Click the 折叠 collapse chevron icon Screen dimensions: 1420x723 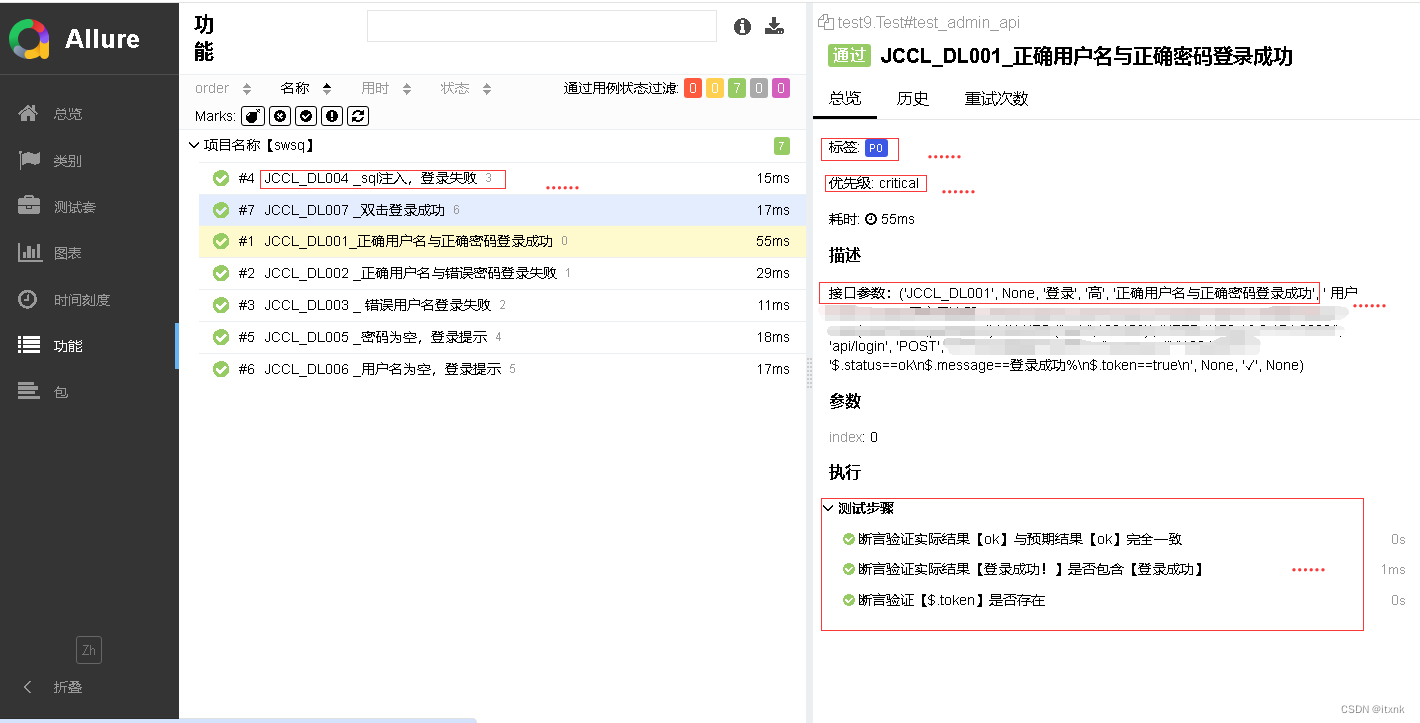pyautogui.click(x=28, y=687)
